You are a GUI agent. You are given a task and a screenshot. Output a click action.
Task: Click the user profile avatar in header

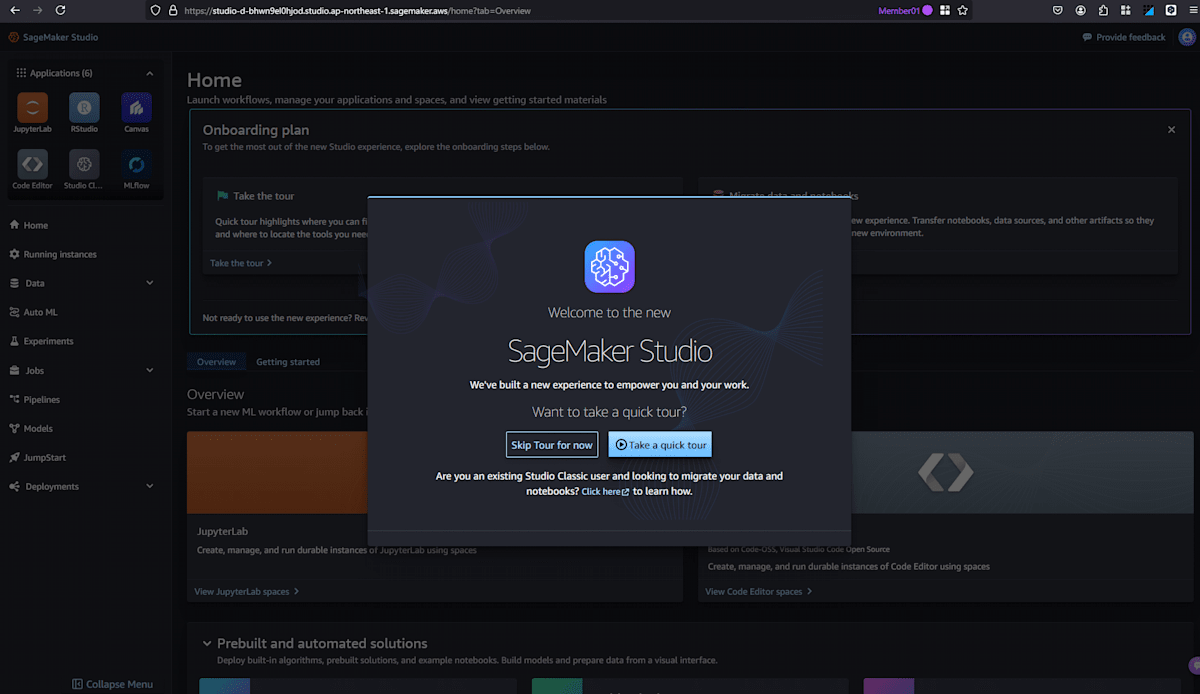[1187, 37]
